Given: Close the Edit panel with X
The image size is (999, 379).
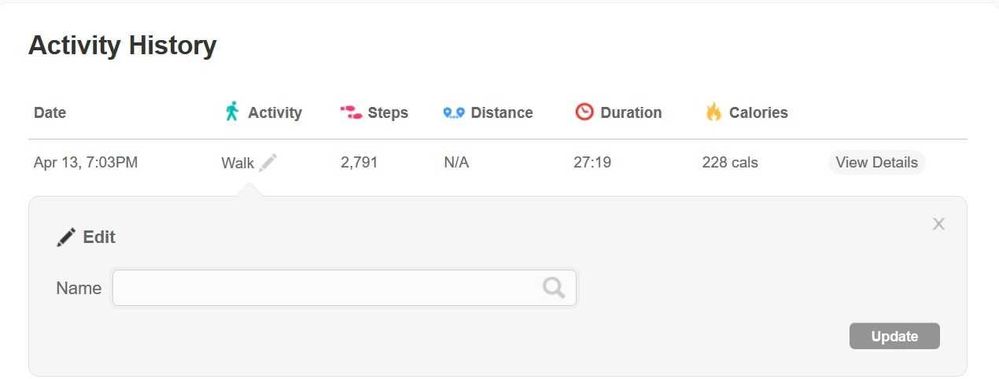Looking at the screenshot, I should point(938,224).
